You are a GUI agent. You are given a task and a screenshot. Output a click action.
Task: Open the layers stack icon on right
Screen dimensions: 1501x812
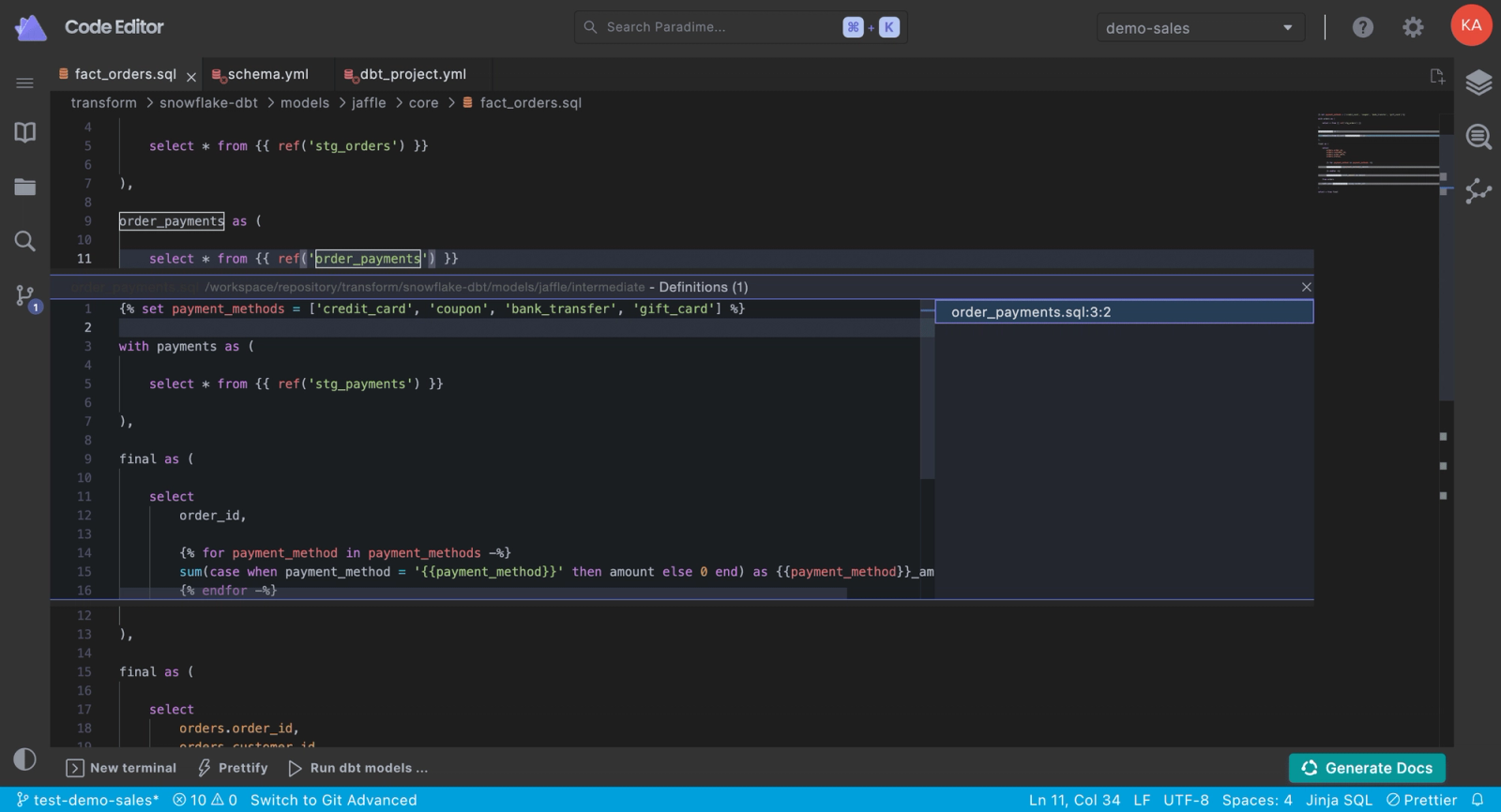point(1478,83)
